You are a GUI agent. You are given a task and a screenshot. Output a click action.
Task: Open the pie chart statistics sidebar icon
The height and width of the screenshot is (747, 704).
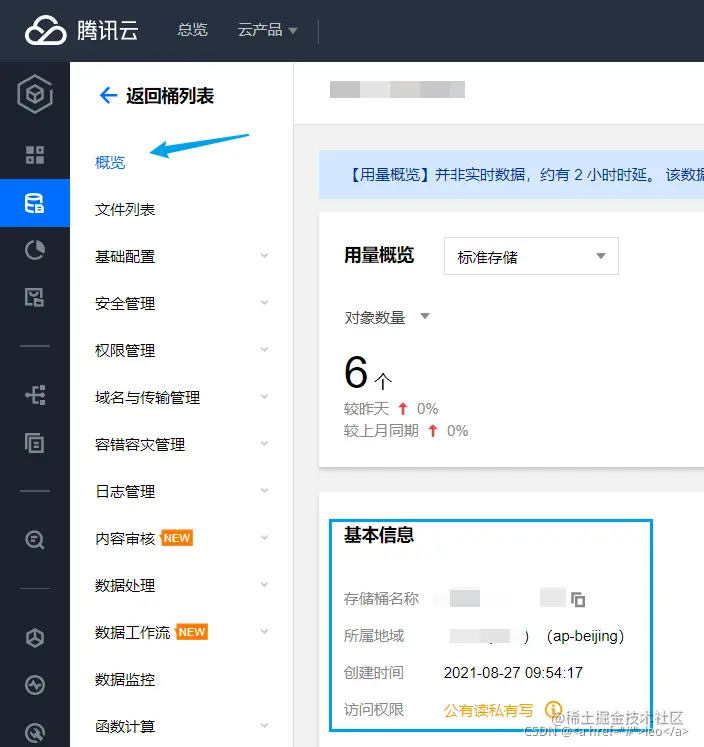click(x=35, y=250)
